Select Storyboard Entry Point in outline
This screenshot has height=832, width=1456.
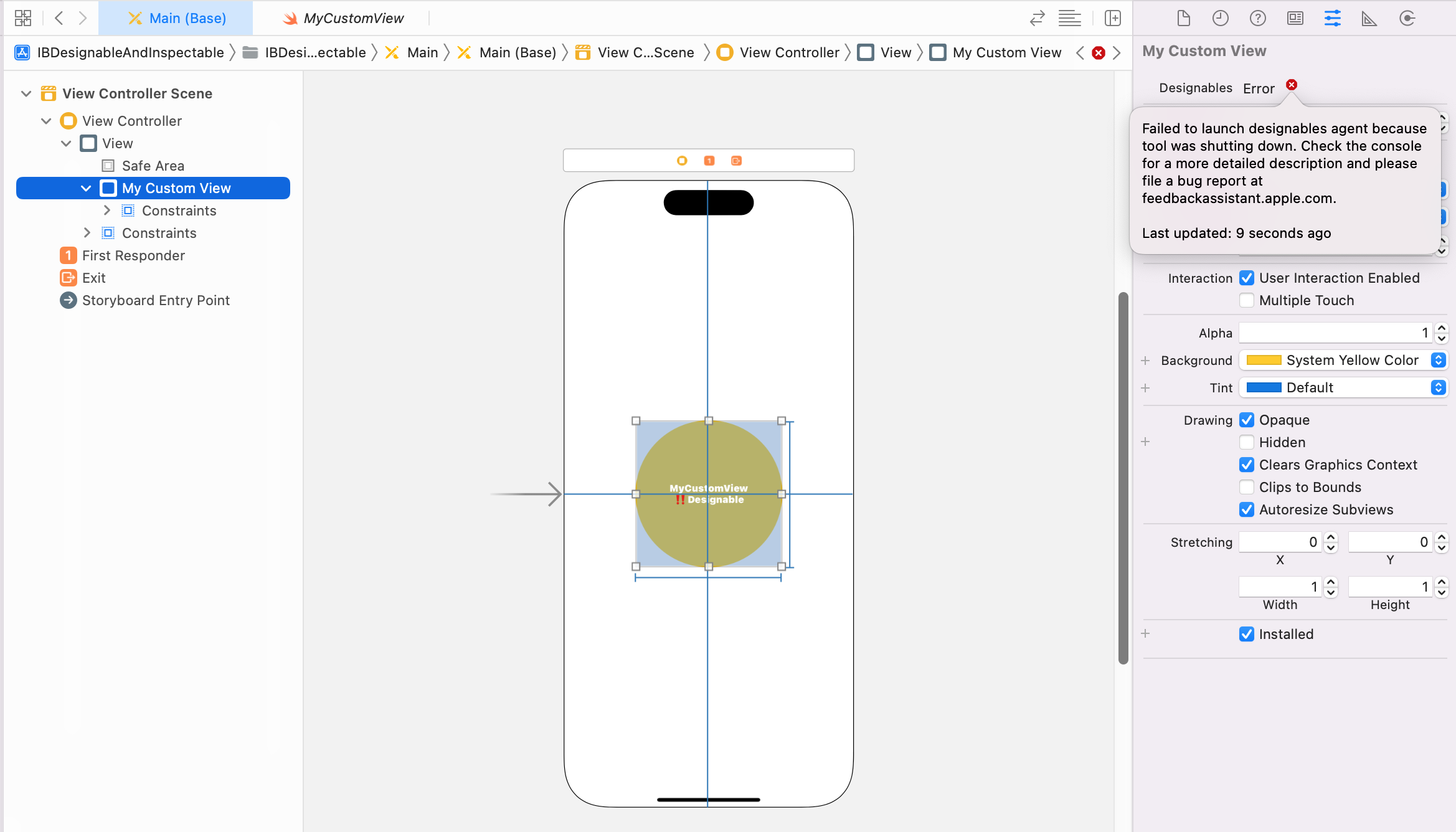pyautogui.click(x=156, y=300)
